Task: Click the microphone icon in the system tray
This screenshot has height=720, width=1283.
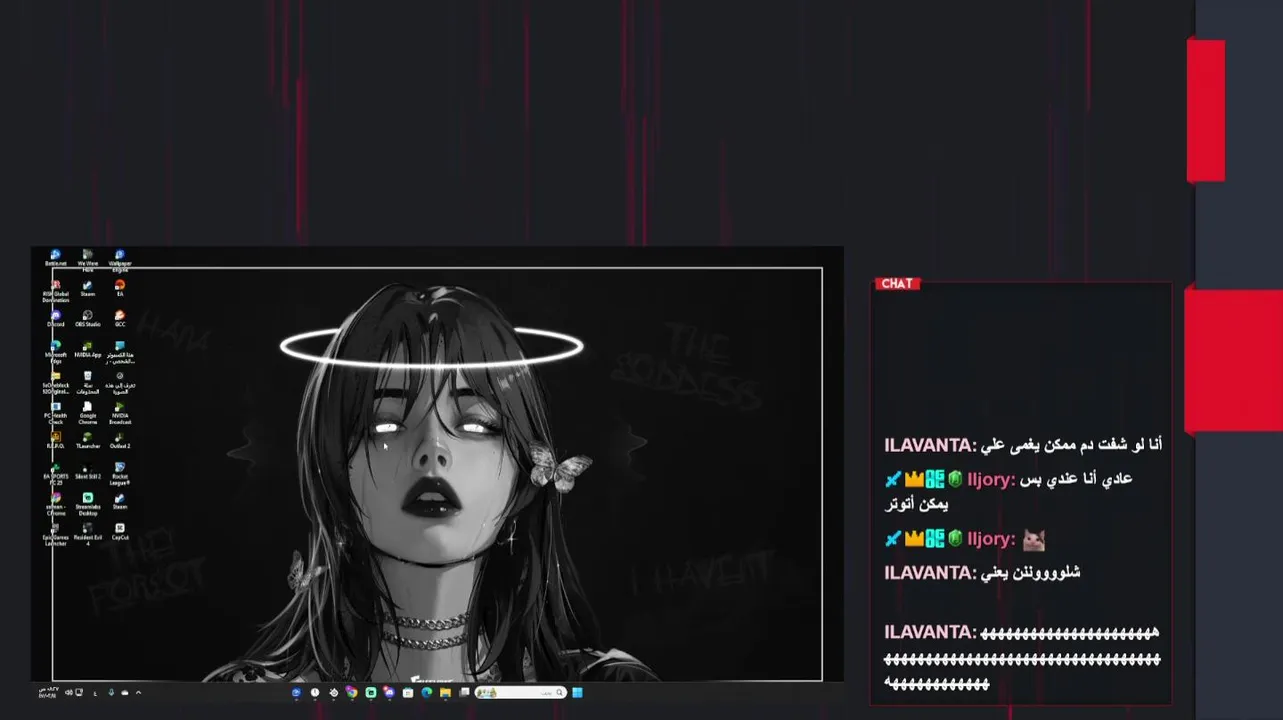Action: coord(111,692)
